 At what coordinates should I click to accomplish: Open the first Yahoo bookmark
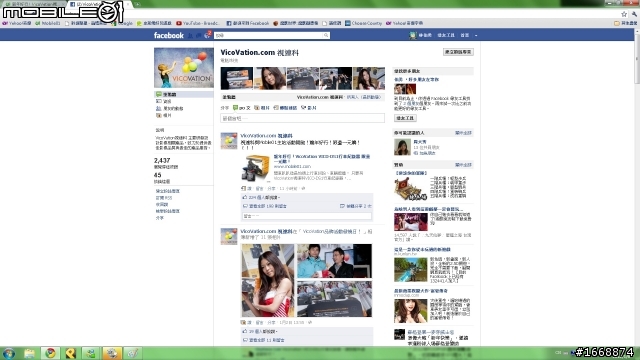click(x=17, y=23)
